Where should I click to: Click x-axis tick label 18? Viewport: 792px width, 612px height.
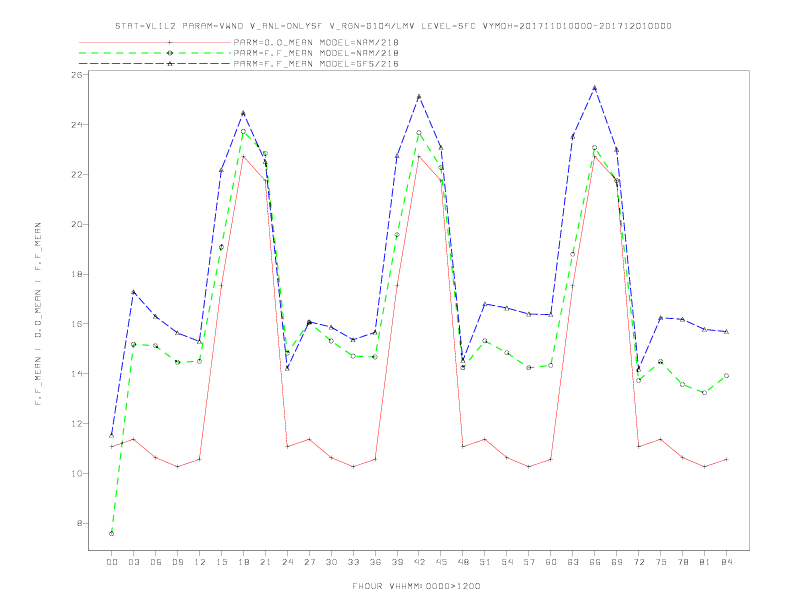click(243, 562)
